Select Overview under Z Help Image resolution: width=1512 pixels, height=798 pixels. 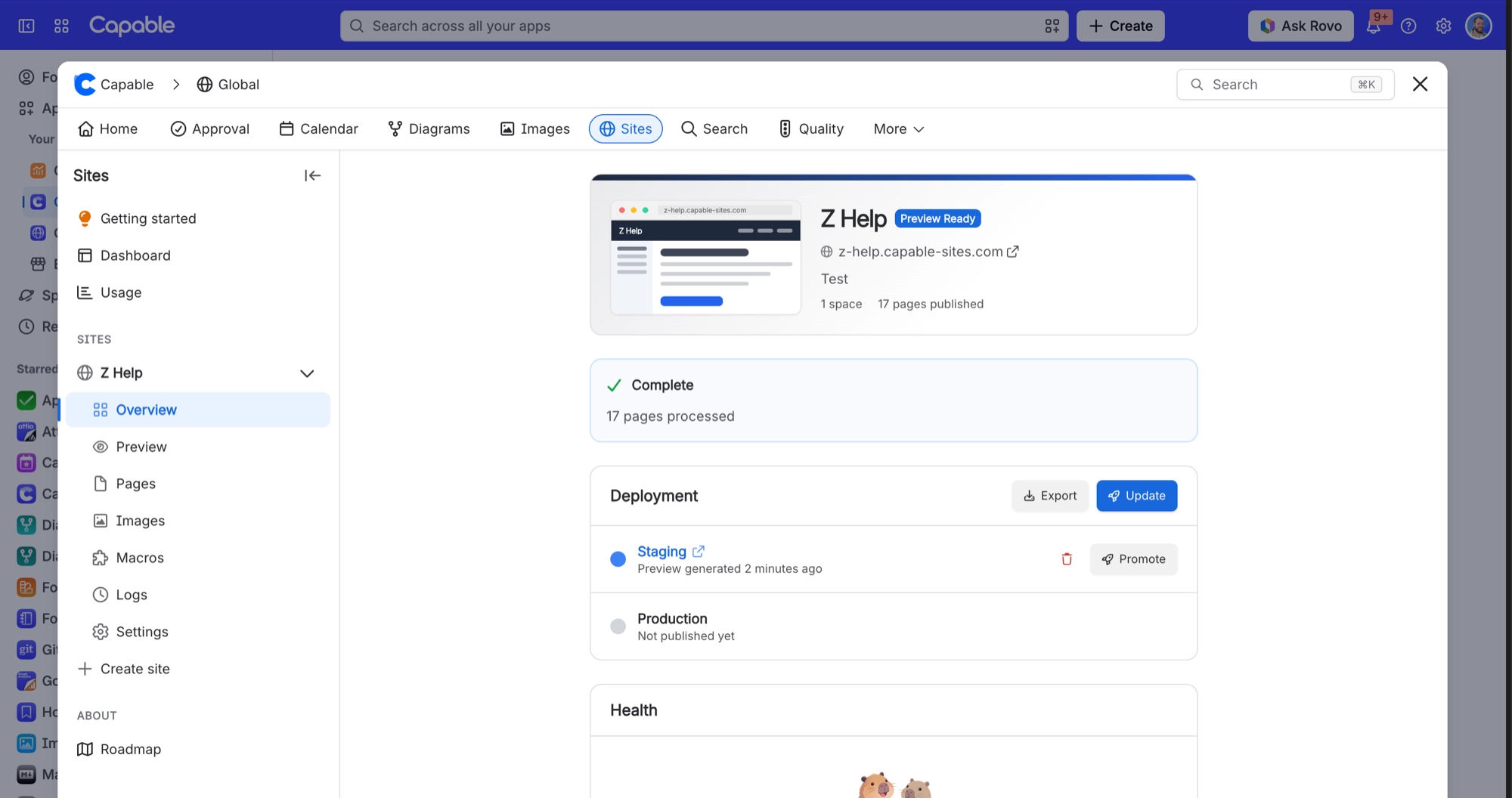(197, 410)
